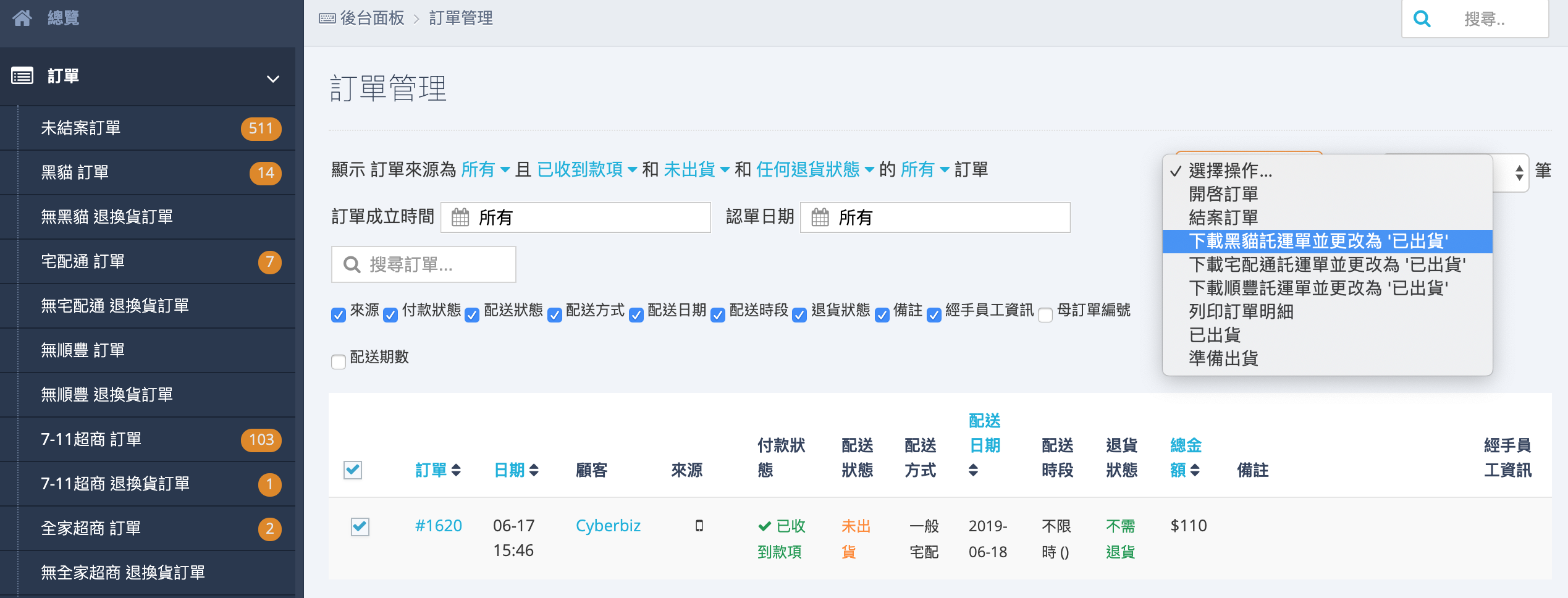
Task: Click the 訂單 list icon in sidebar
Action: click(x=22, y=76)
